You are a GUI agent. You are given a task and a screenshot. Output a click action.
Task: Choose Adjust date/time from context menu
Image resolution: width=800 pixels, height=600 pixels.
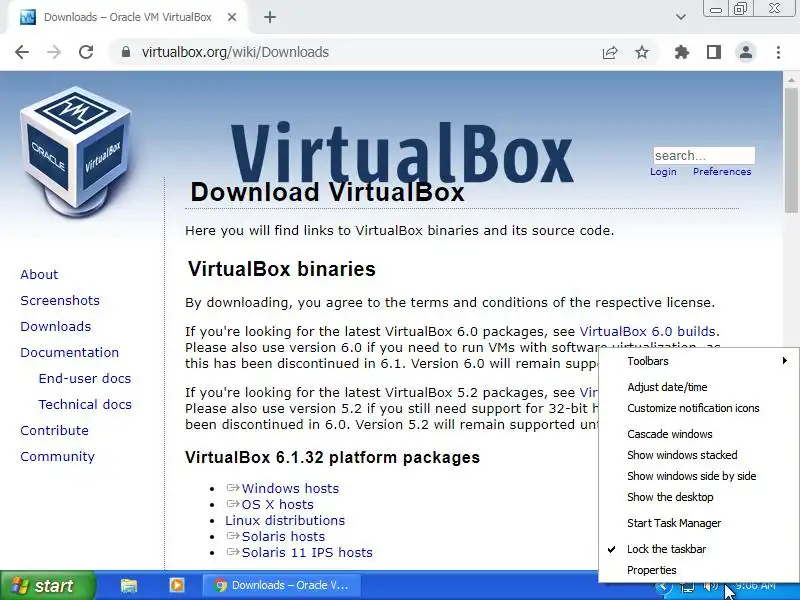coord(699,387)
